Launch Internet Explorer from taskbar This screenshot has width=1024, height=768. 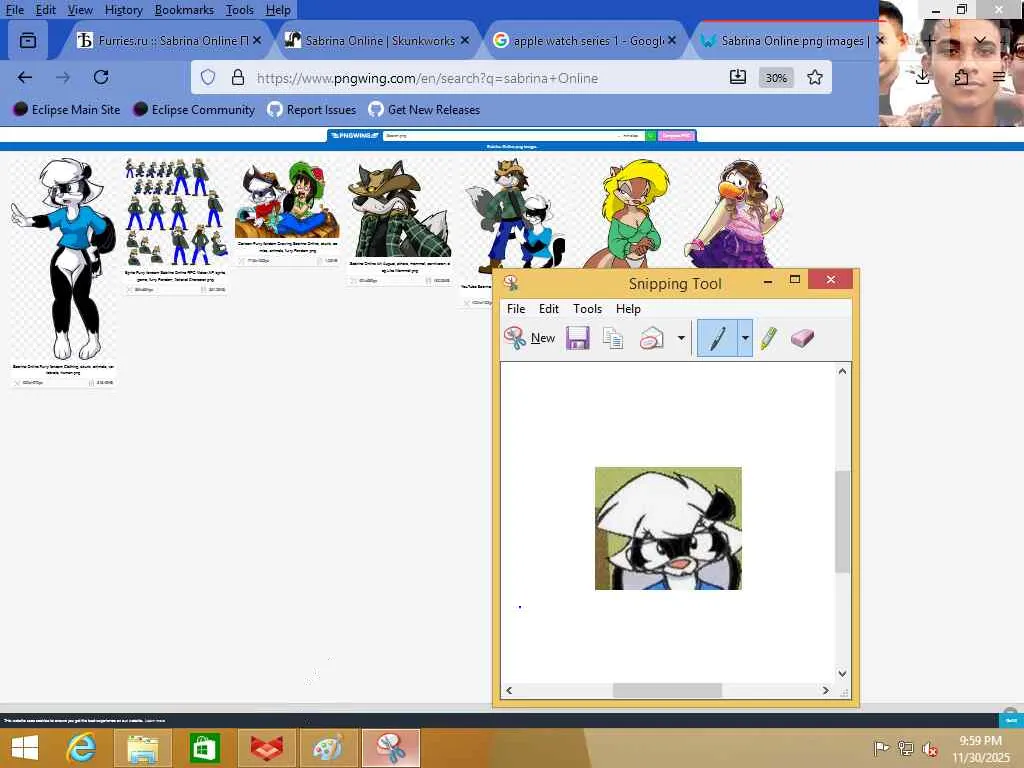point(81,748)
